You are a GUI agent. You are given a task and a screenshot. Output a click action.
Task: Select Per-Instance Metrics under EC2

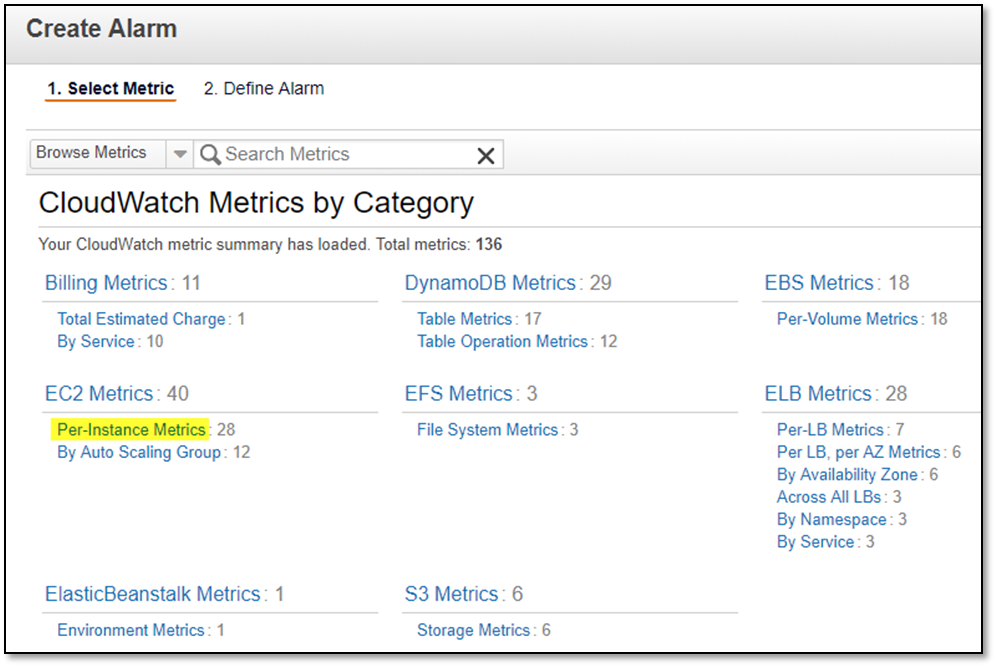point(131,430)
